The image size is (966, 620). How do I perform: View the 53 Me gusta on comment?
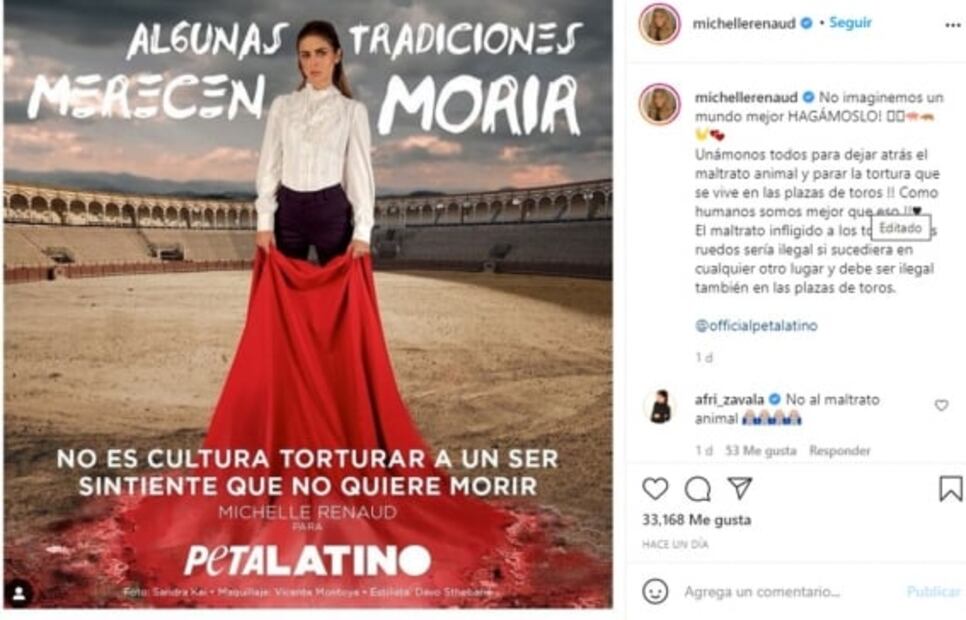761,451
